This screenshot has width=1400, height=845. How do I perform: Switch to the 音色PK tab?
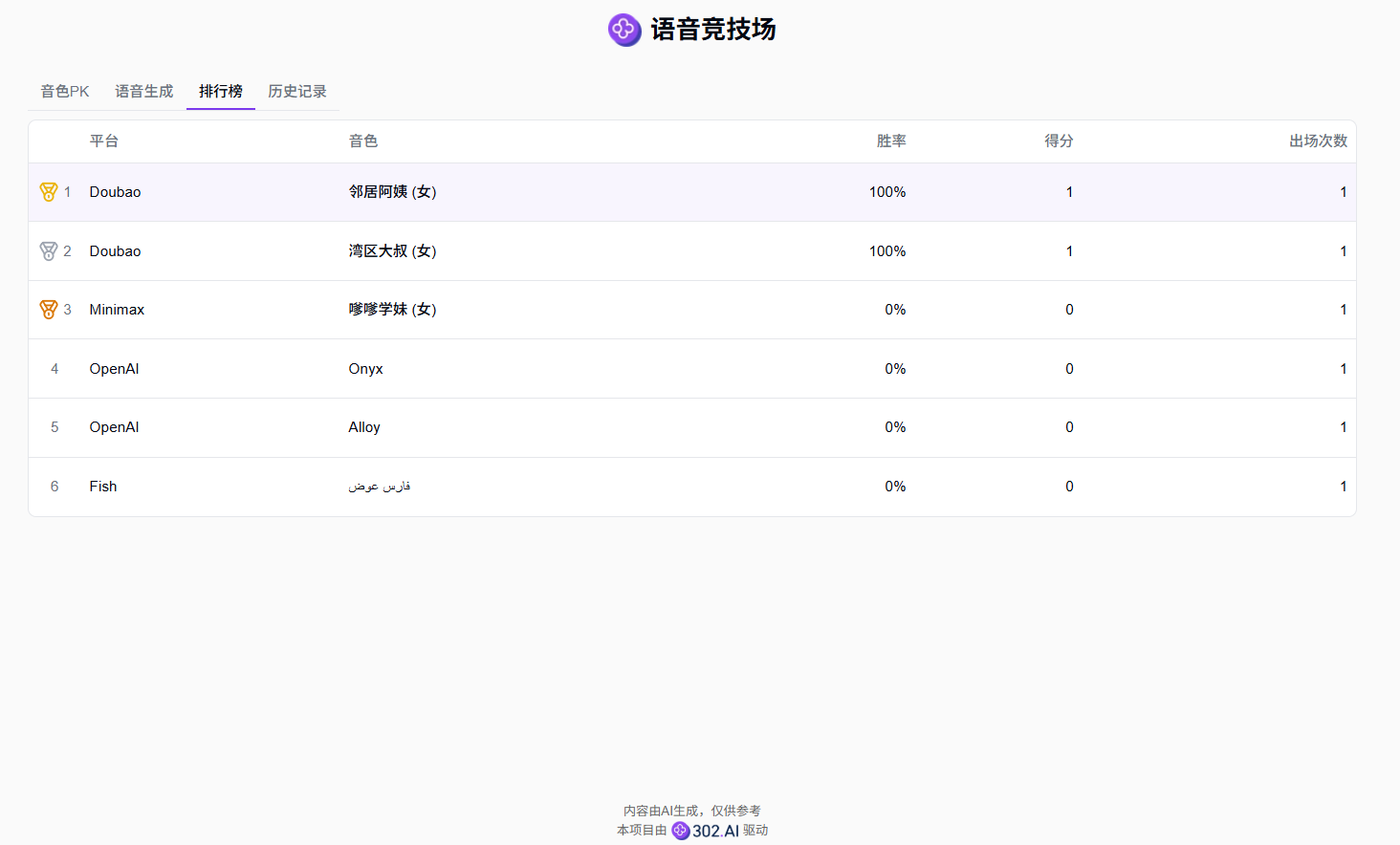pos(65,91)
